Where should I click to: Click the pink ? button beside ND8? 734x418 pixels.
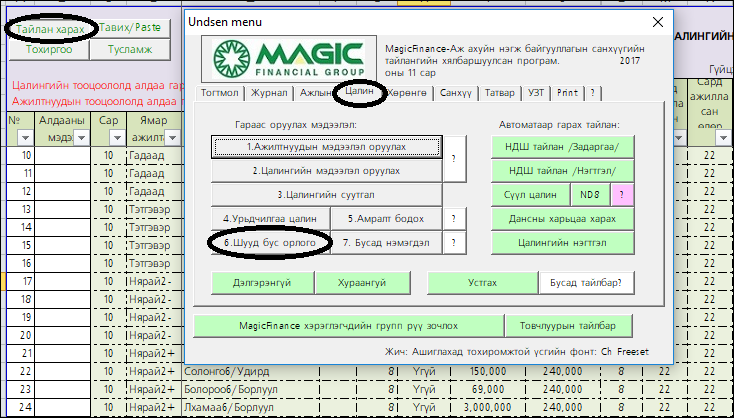(x=622, y=193)
